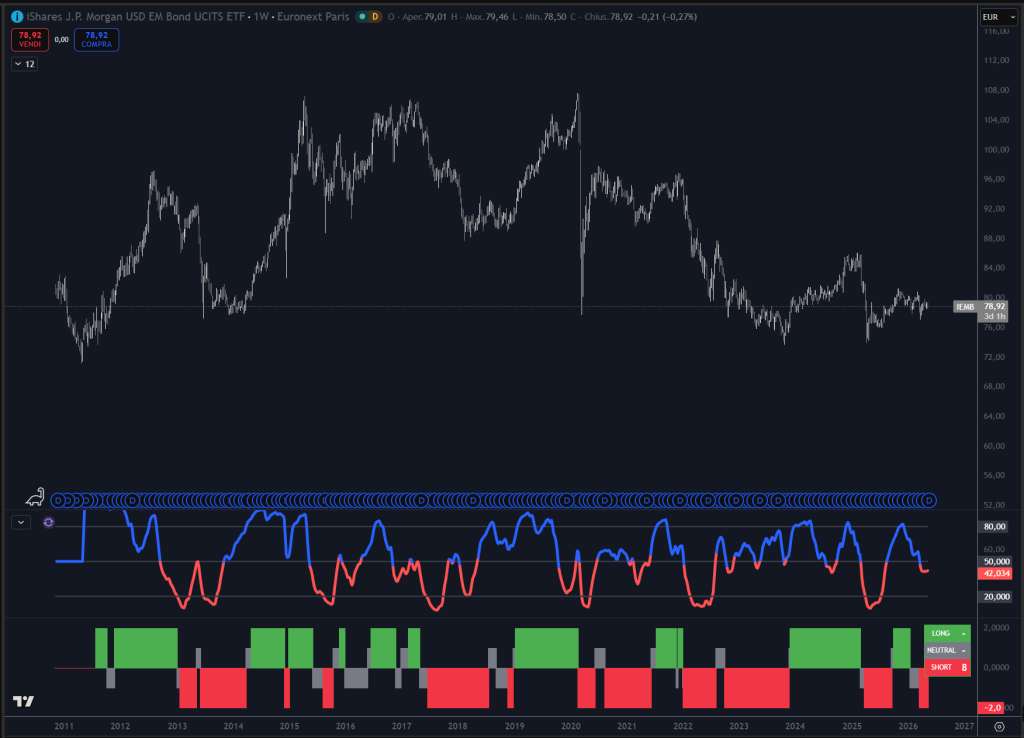Click the -0,21 (-0,27%) change value
1024x738 pixels.
[667, 17]
